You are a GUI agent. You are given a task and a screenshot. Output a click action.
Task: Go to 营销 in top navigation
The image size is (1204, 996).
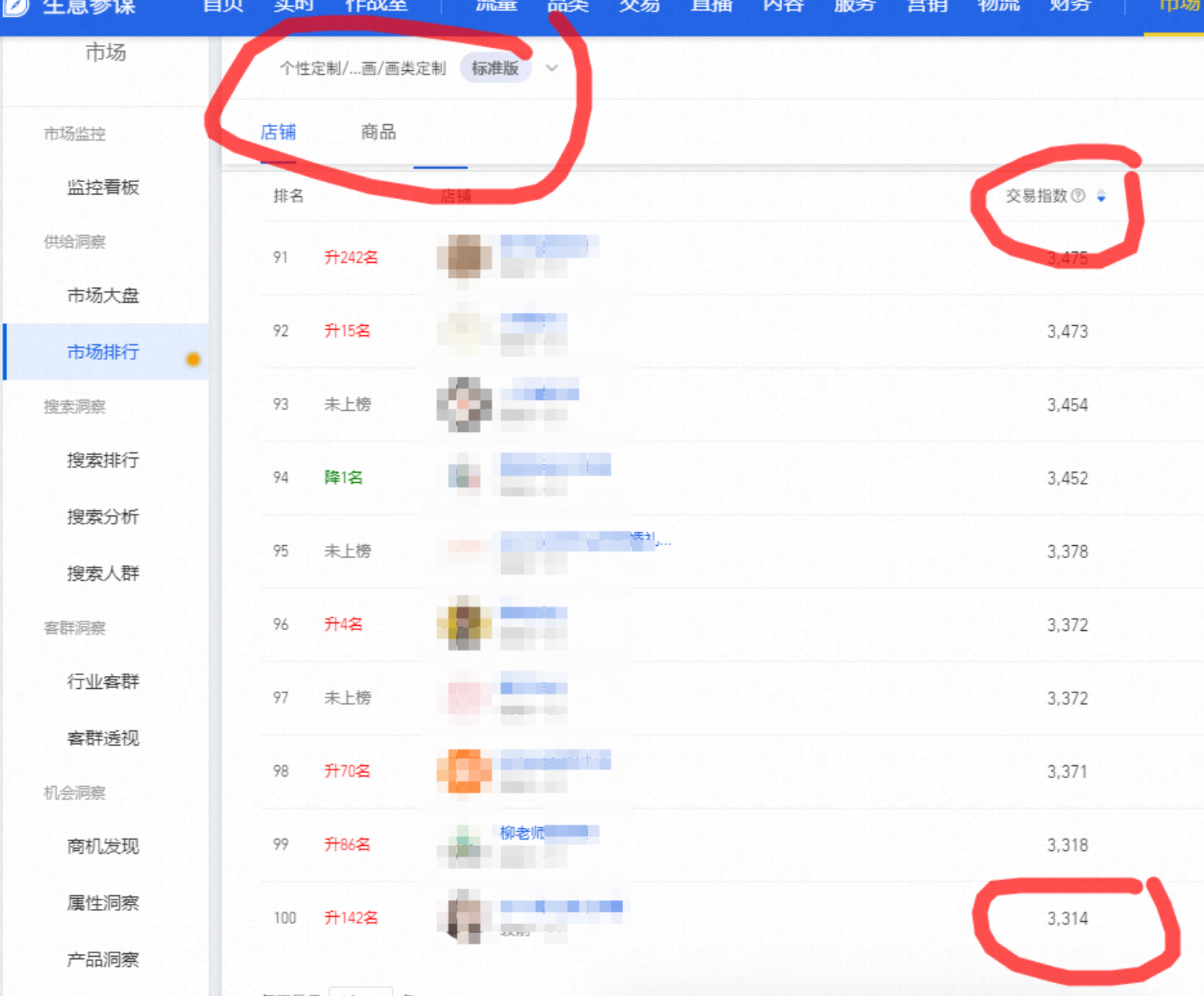click(927, 7)
